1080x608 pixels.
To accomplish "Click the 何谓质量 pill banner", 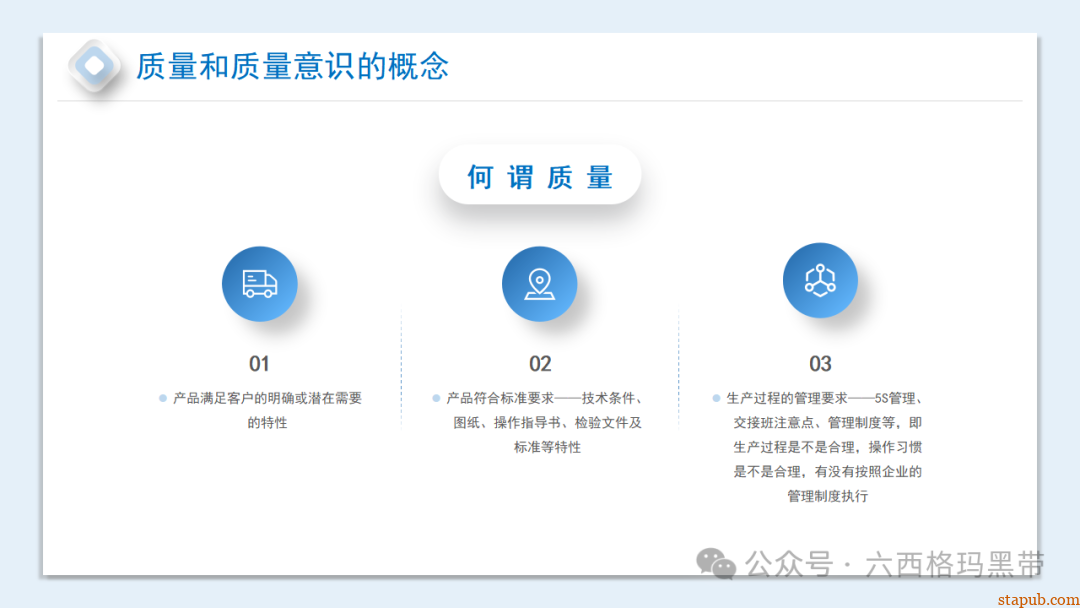I will tap(539, 174).
